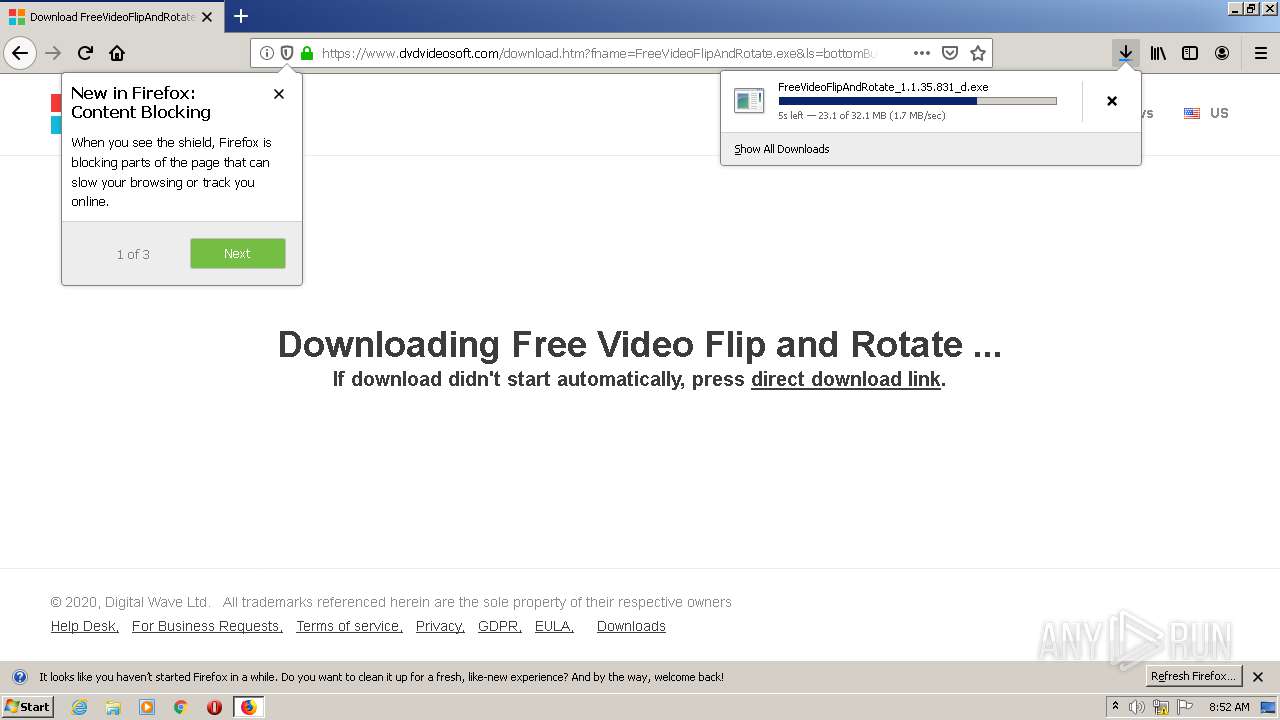This screenshot has height=720, width=1280.
Task: Open a new tab with plus
Action: point(241,16)
